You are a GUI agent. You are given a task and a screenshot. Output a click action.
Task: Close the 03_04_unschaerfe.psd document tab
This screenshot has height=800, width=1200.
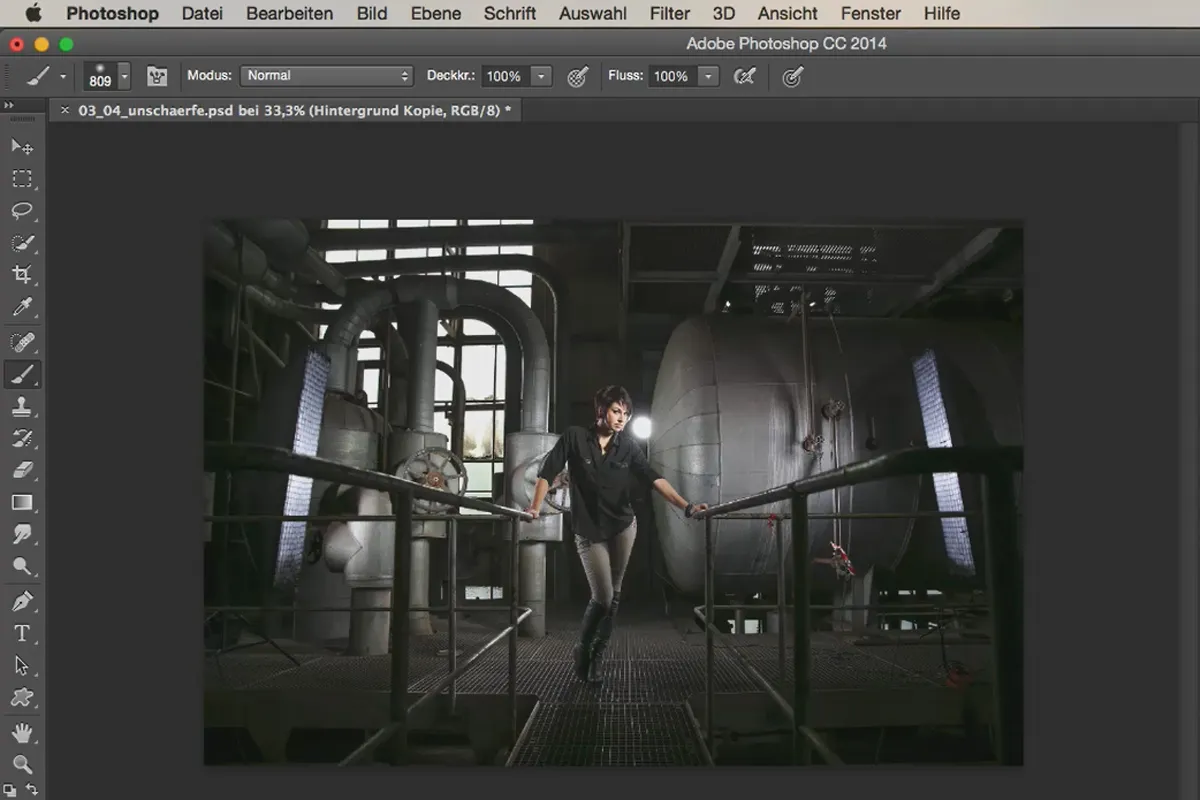click(65, 110)
